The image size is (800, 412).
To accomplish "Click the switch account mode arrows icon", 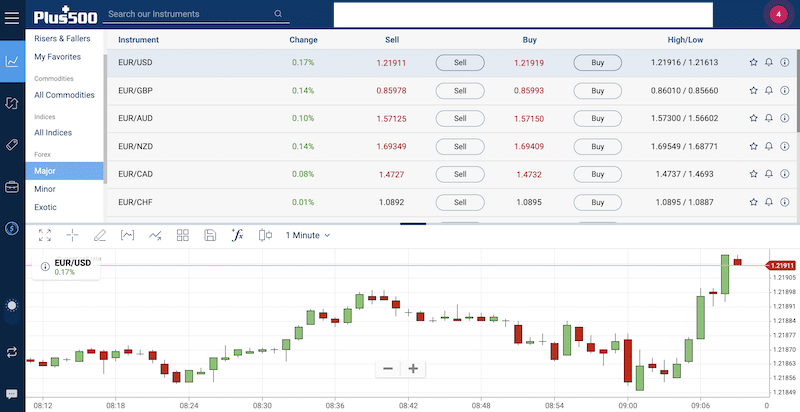I will coord(12,352).
